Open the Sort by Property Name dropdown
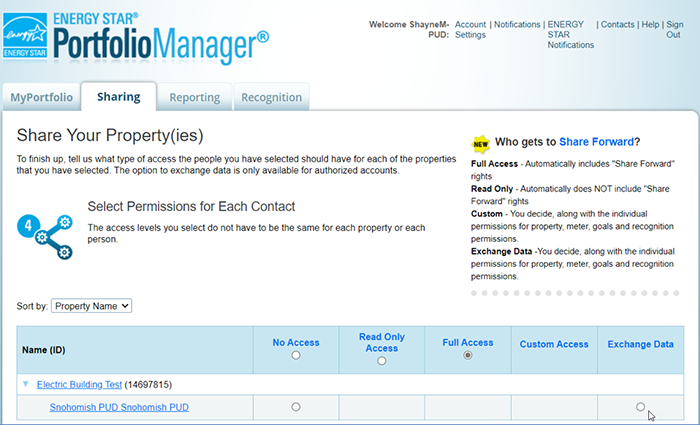This screenshot has width=700, height=425. coord(92,306)
